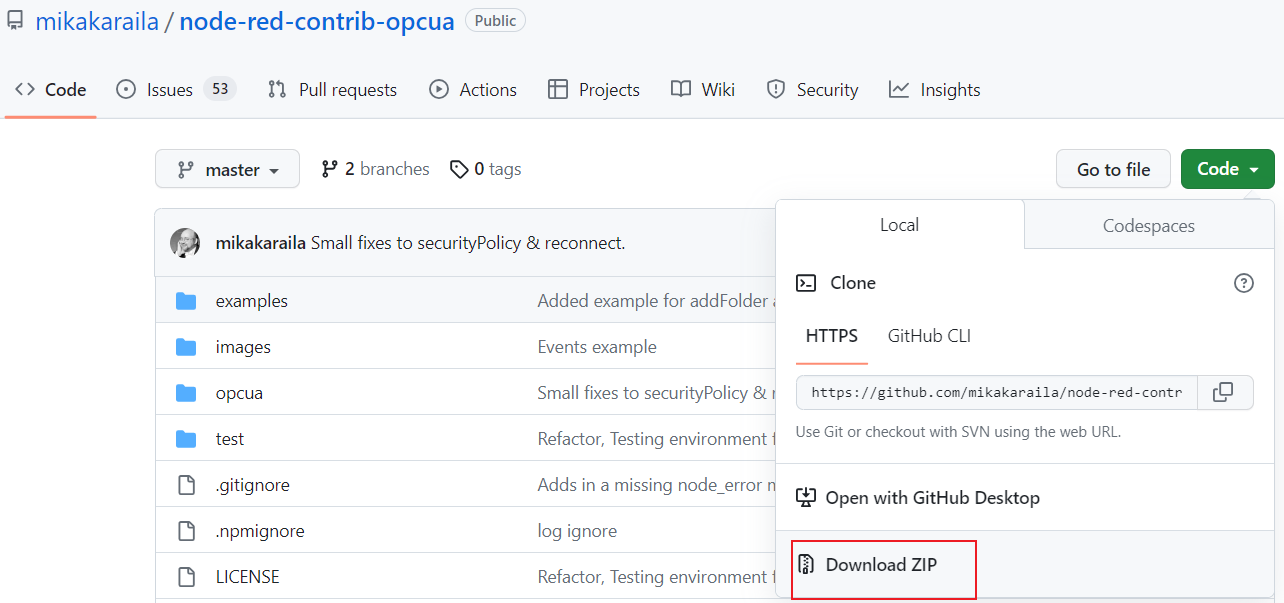This screenshot has width=1284, height=603.
Task: Copy the HTTPS clone URL to clipboard
Action: (1222, 392)
